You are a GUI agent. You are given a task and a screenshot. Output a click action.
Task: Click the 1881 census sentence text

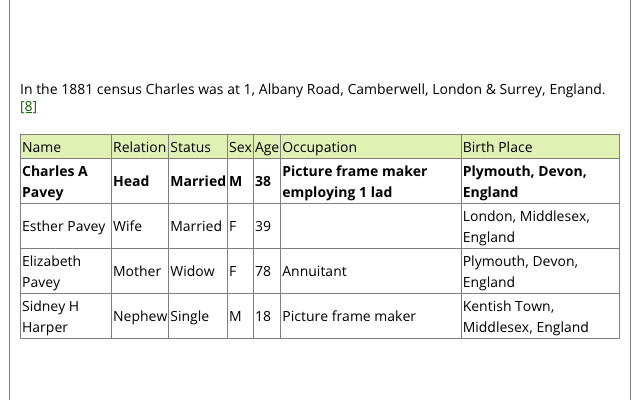point(312,89)
